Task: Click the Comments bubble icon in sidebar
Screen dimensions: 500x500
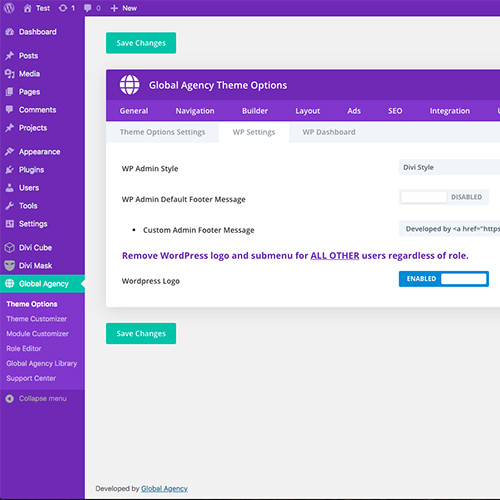Action: click(x=10, y=110)
